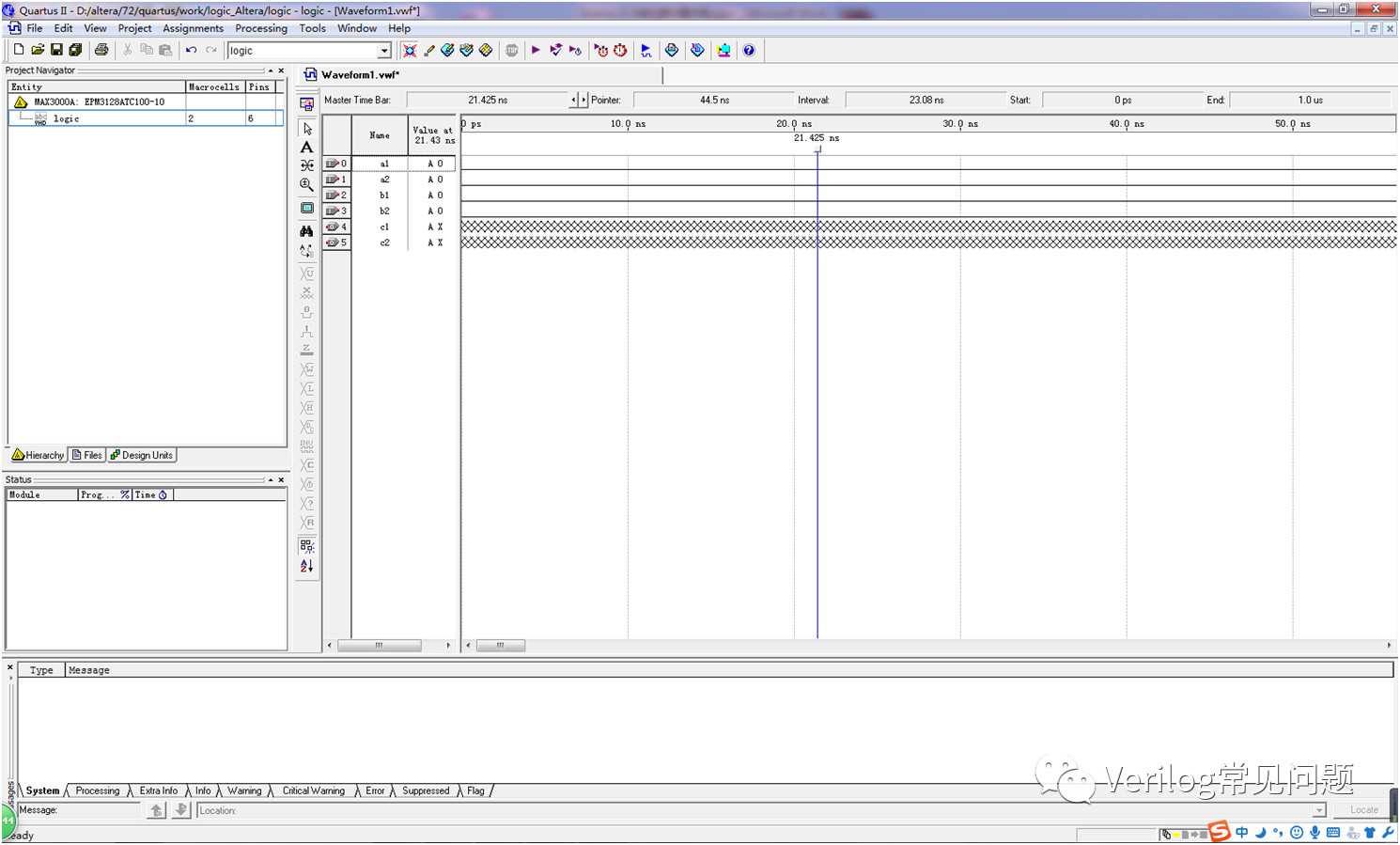Click the stop processing icon in toolbar
1400x845 pixels.
click(511, 50)
